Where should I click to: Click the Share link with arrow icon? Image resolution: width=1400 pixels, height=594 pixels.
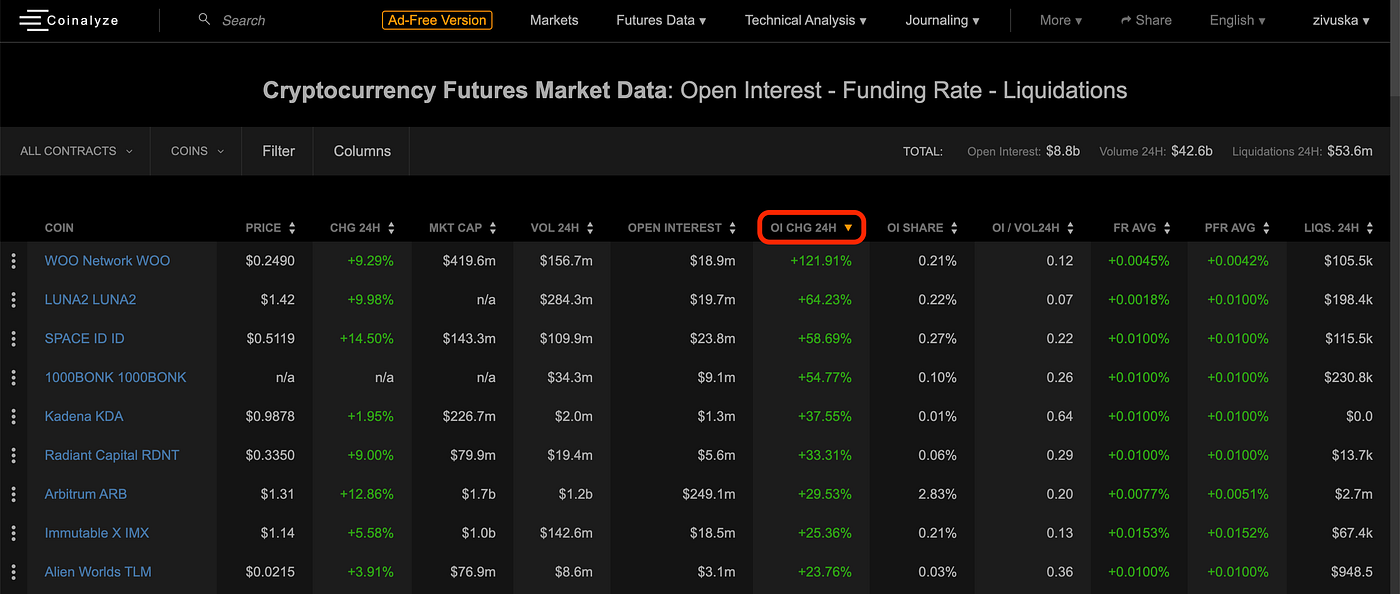point(1146,20)
